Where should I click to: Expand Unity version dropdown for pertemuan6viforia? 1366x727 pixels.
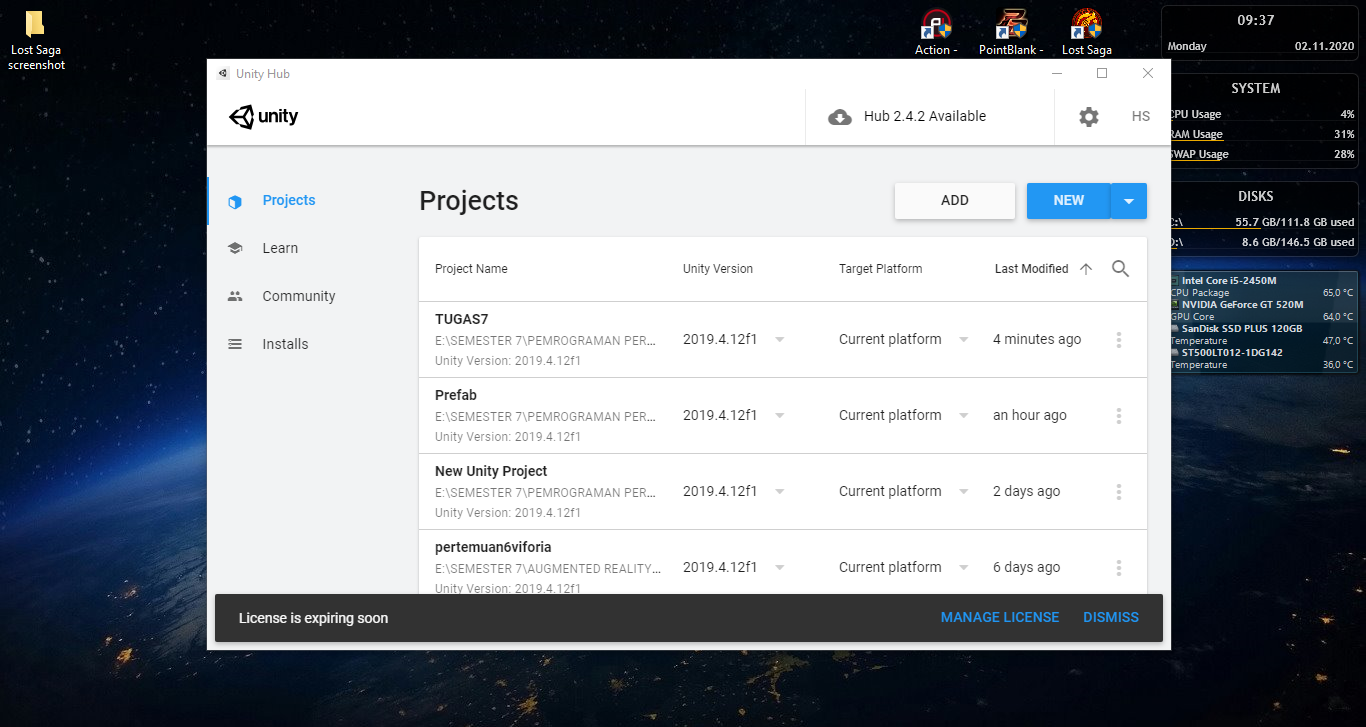[780, 568]
